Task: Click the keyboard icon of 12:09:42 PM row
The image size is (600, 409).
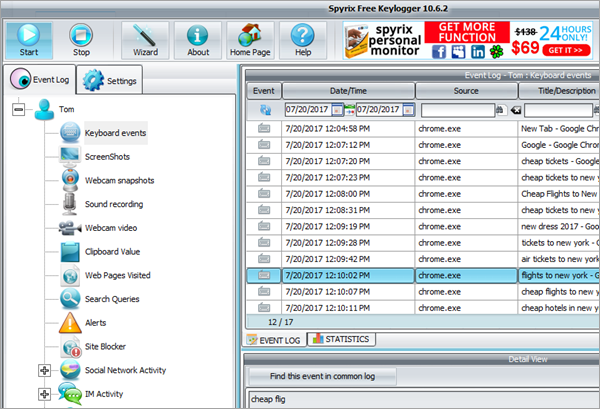Action: (264, 259)
